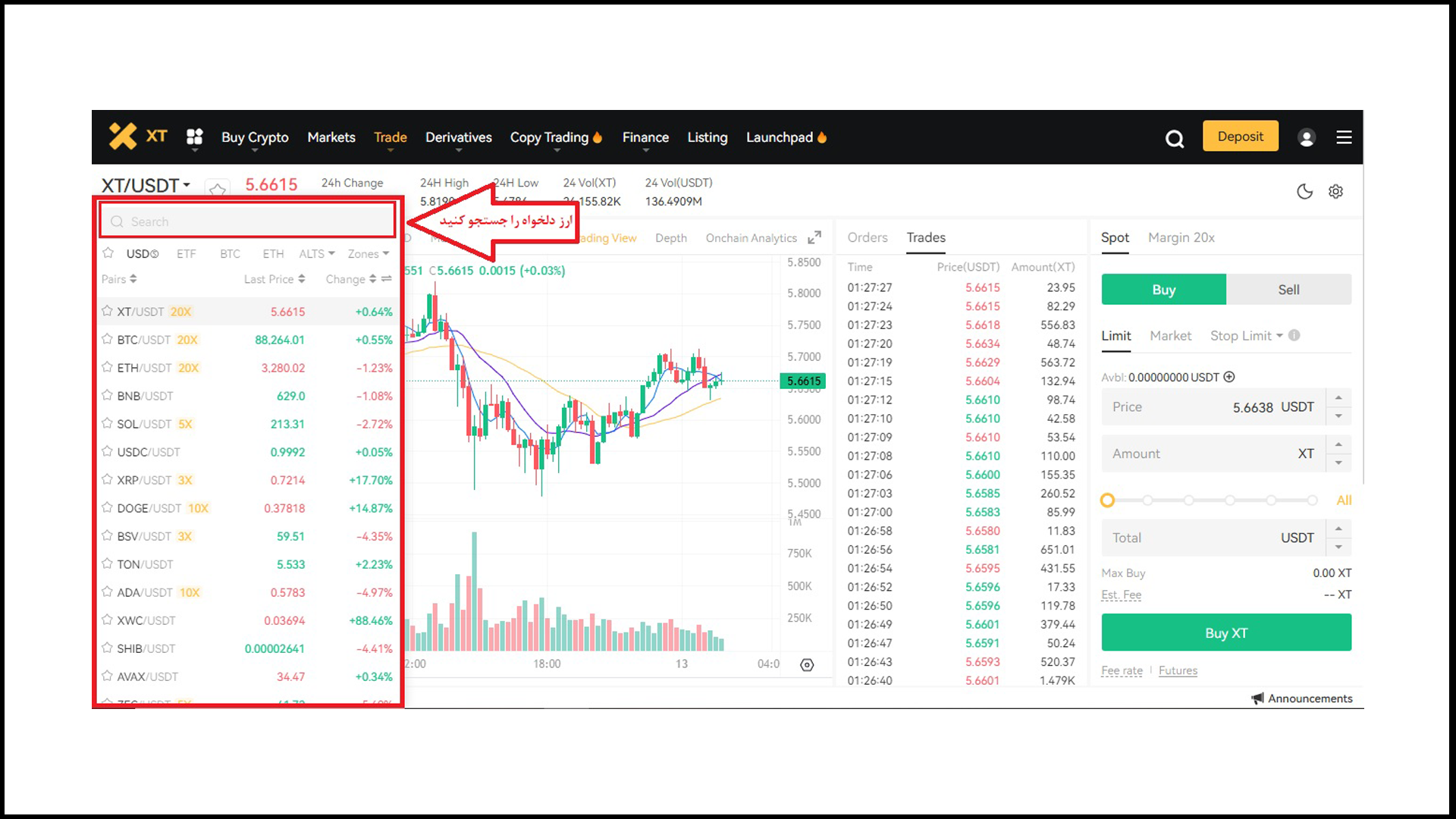Image resolution: width=1456 pixels, height=819 pixels.
Task: Click the grid/apps icon next to XT logo
Action: coord(196,137)
